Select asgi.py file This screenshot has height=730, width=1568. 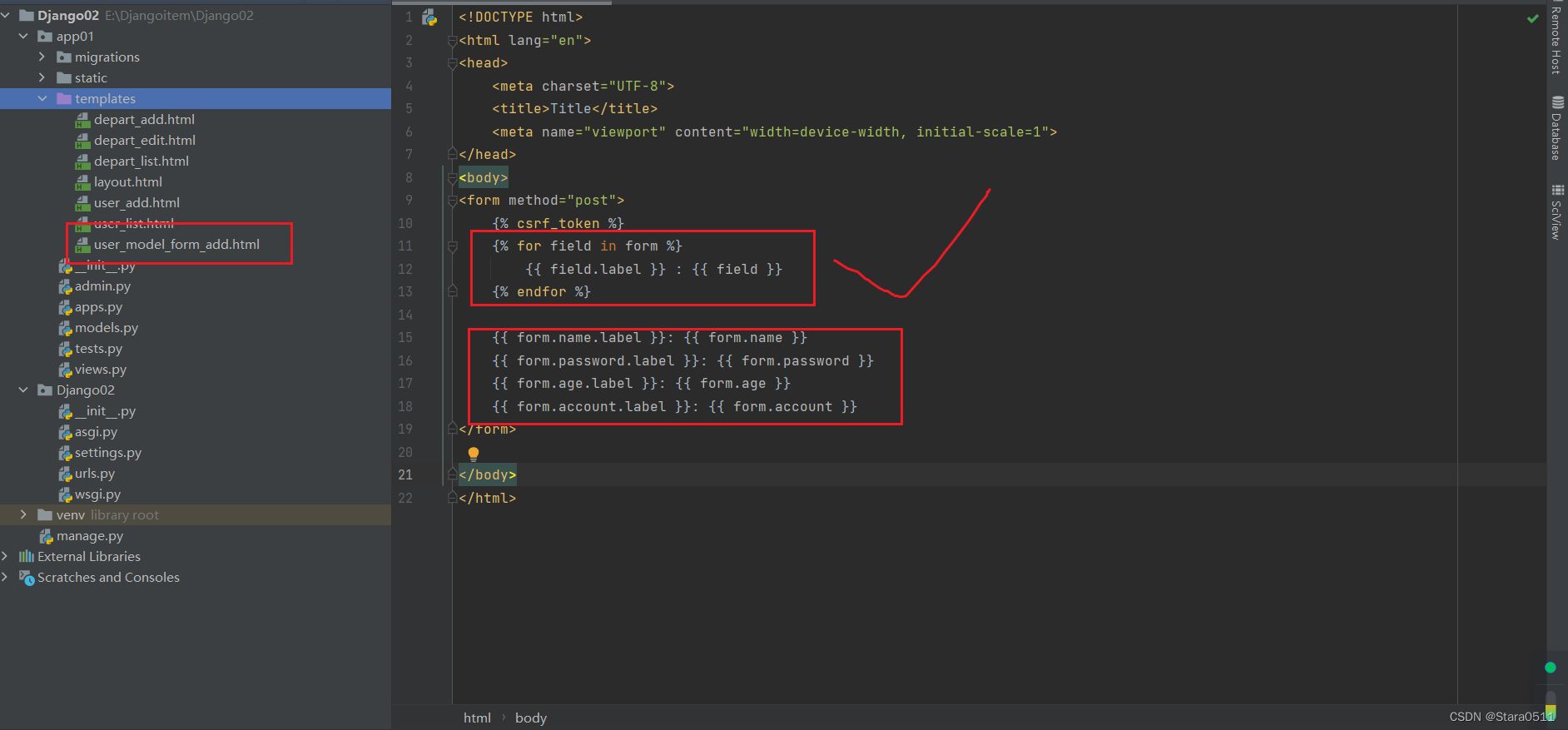click(x=96, y=431)
